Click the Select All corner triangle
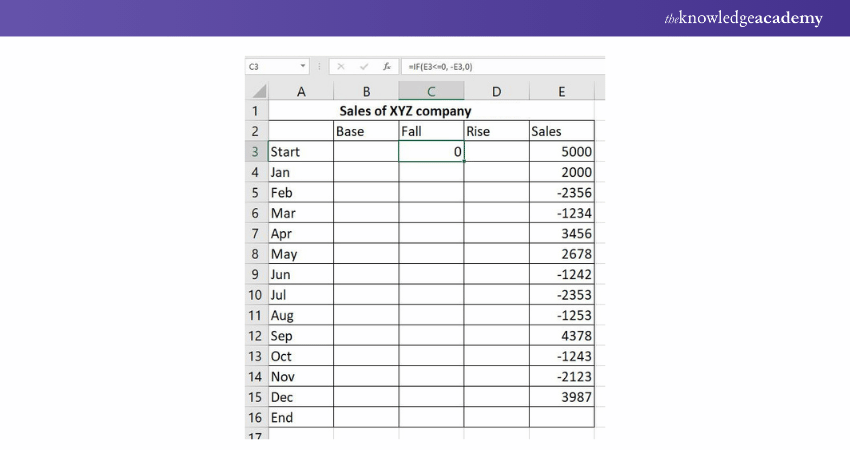This screenshot has height=450, width=850. point(255,92)
